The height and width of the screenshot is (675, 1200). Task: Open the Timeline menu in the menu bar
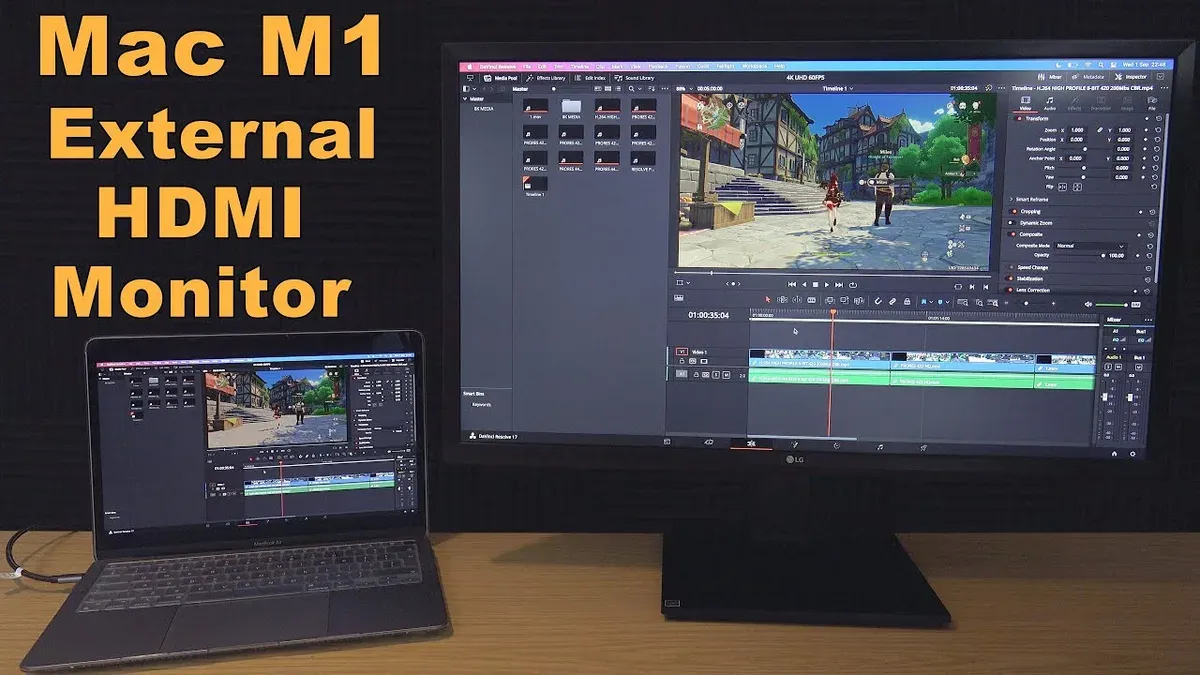(x=580, y=66)
